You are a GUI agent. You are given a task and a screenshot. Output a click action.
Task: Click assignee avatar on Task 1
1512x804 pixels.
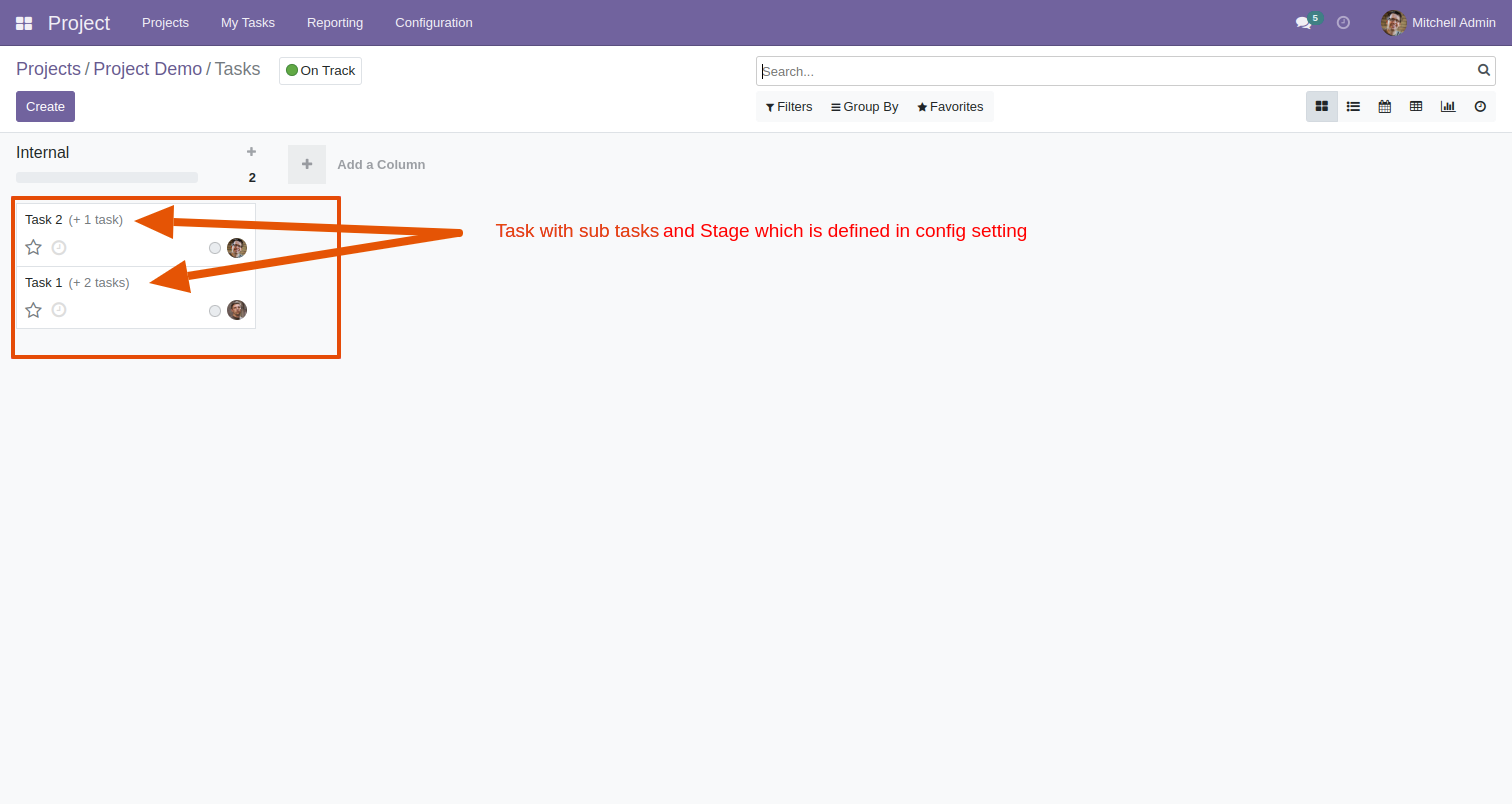click(x=237, y=310)
